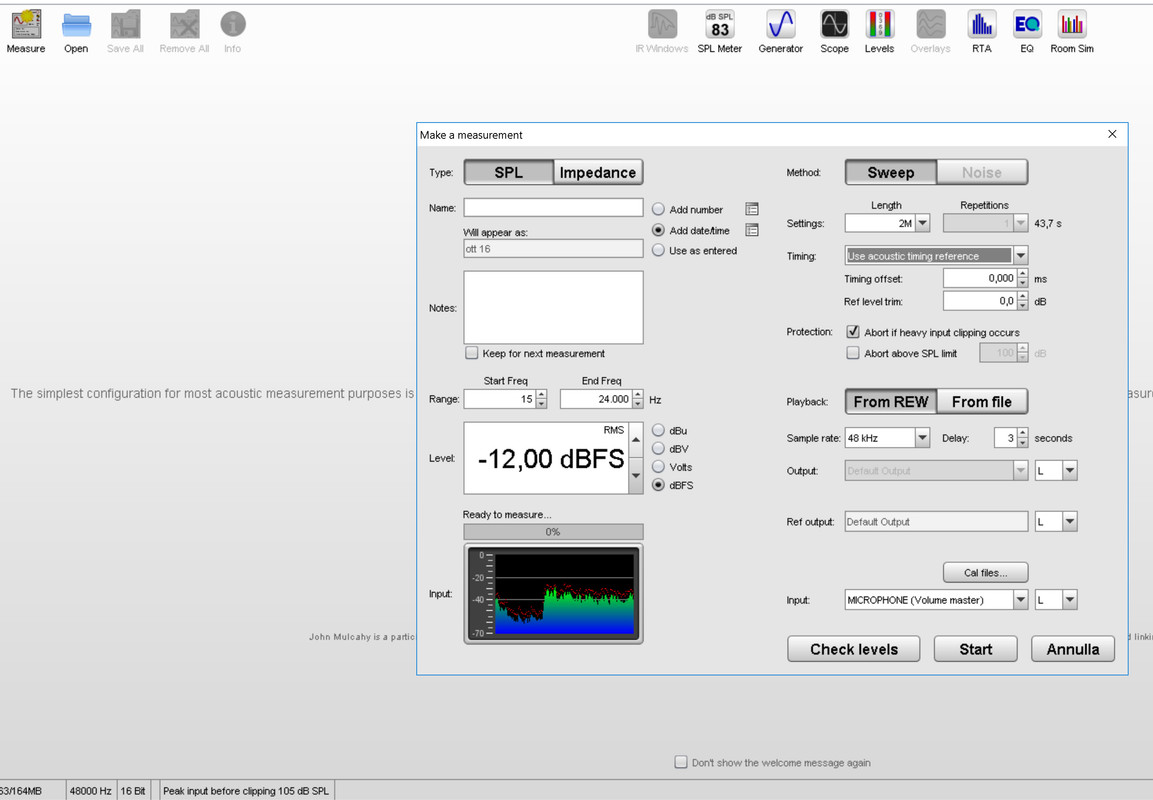Viewport: 1153px width, 800px height.
Task: Choose playback From file
Action: 982,401
